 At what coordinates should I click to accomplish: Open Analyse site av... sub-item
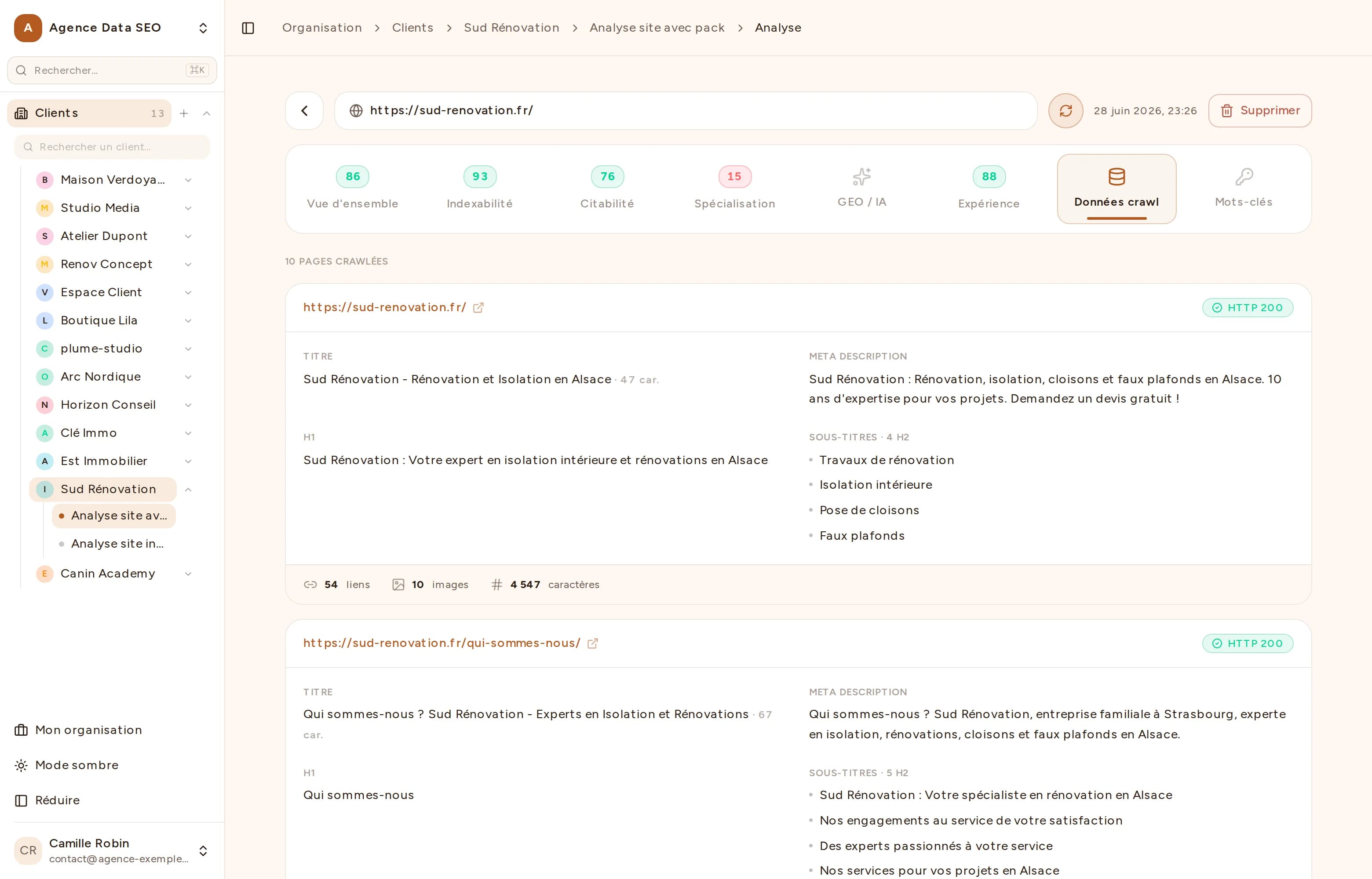(x=113, y=516)
